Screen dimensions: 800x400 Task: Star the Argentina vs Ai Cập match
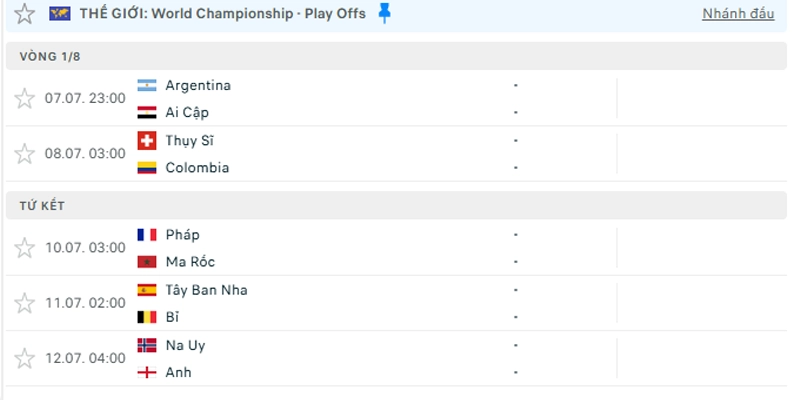(24, 98)
